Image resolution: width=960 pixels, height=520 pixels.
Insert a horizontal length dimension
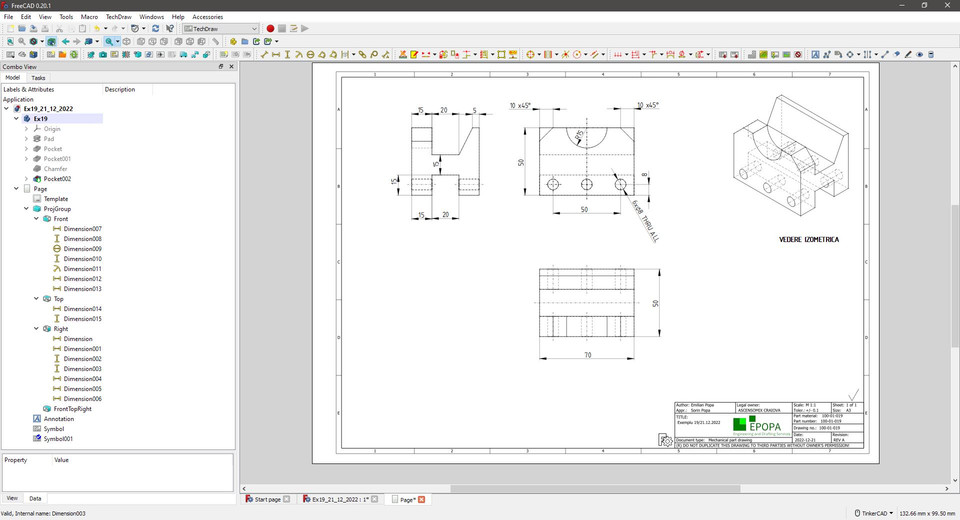[276, 54]
